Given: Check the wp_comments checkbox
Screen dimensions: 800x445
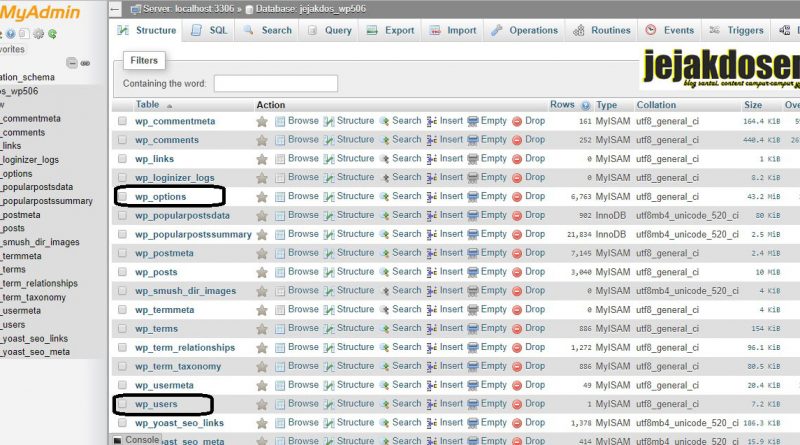Looking at the screenshot, I should tap(122, 140).
